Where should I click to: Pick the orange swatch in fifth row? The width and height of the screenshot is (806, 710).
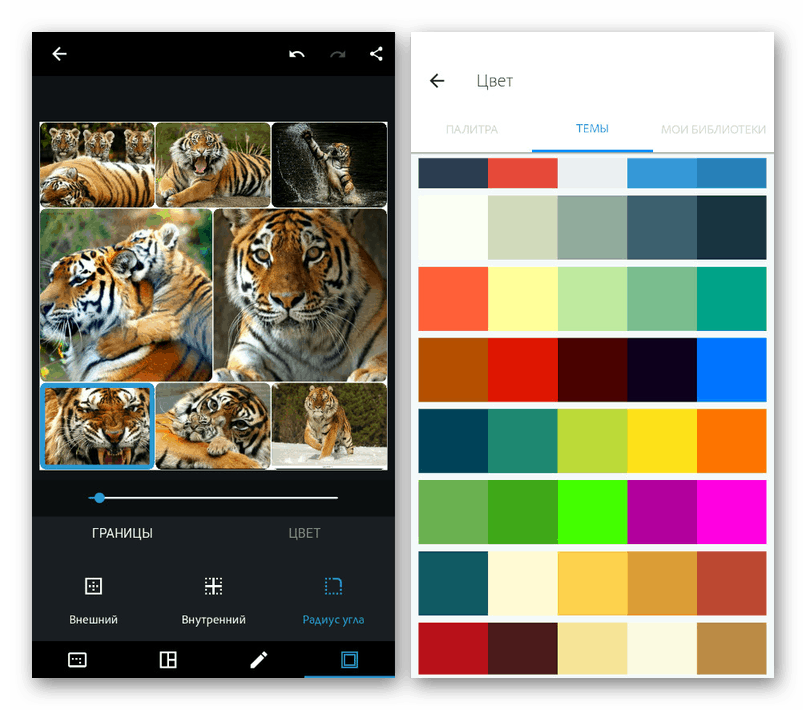point(731,441)
